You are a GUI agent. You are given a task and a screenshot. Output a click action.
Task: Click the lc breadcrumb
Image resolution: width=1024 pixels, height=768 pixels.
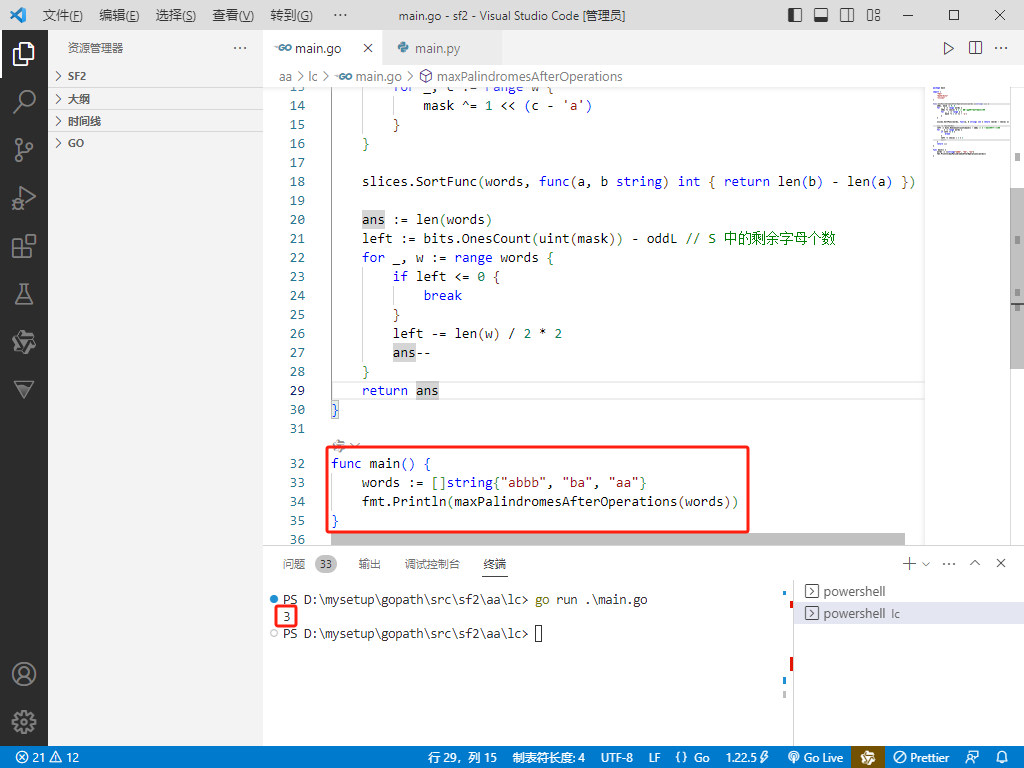pyautogui.click(x=313, y=77)
